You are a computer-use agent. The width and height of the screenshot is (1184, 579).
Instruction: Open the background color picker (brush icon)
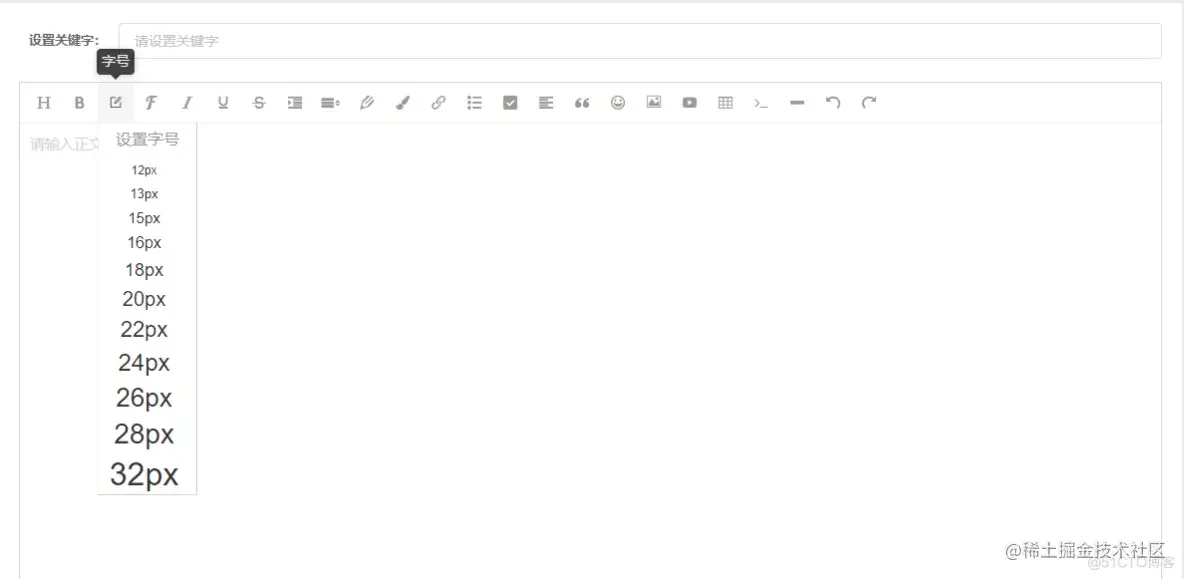402,103
